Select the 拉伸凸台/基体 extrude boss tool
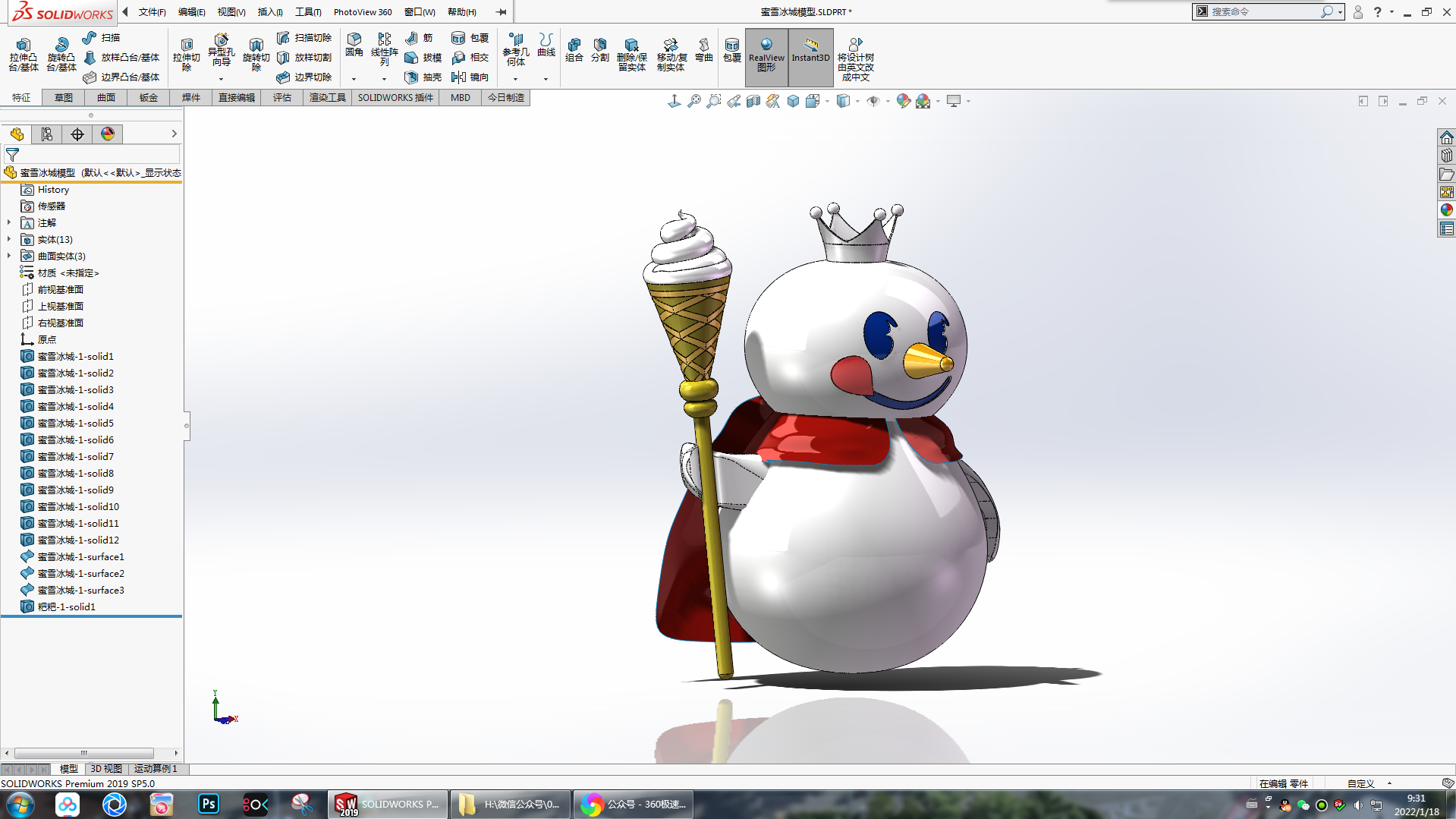1456x819 pixels. [x=24, y=55]
